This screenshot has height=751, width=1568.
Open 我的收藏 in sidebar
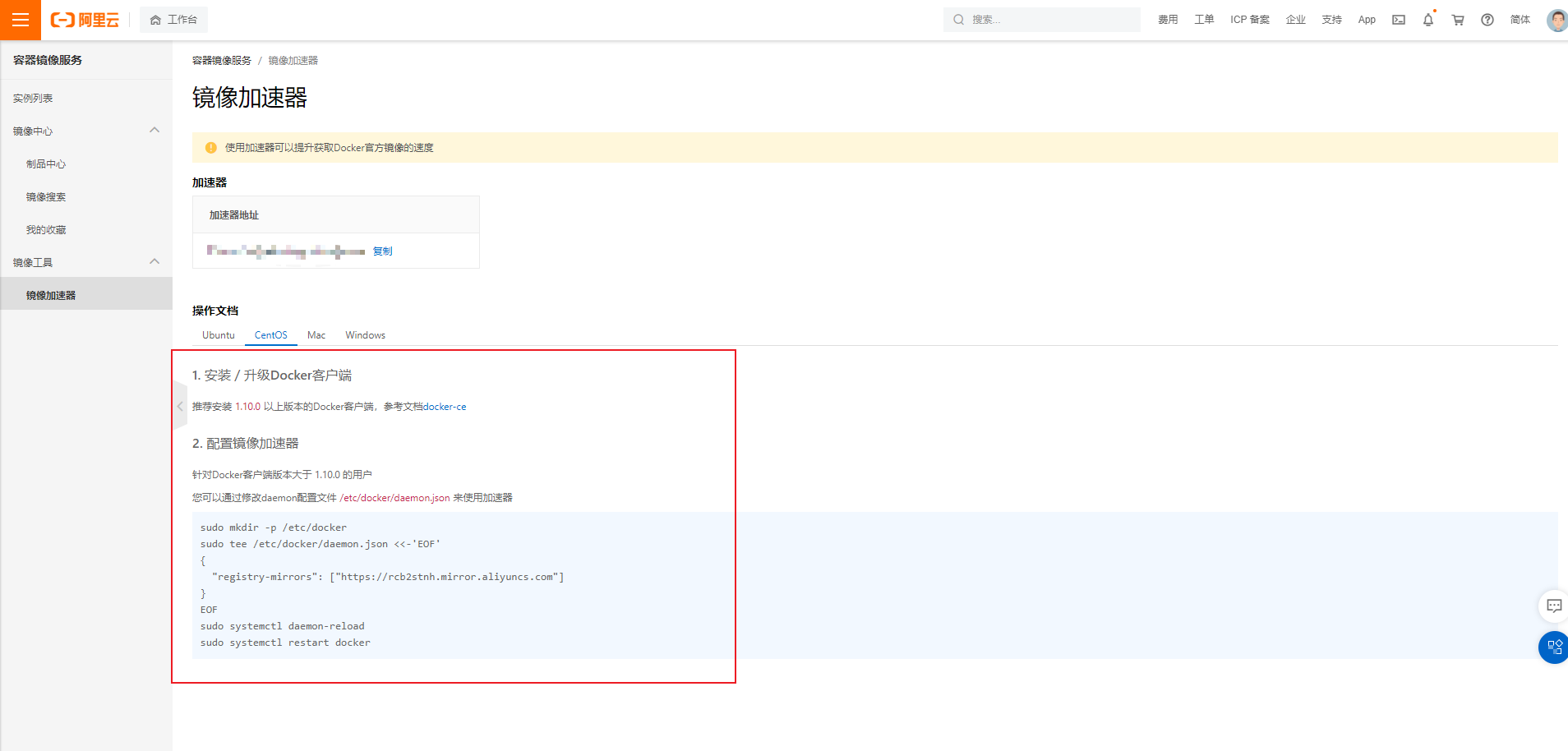point(46,230)
